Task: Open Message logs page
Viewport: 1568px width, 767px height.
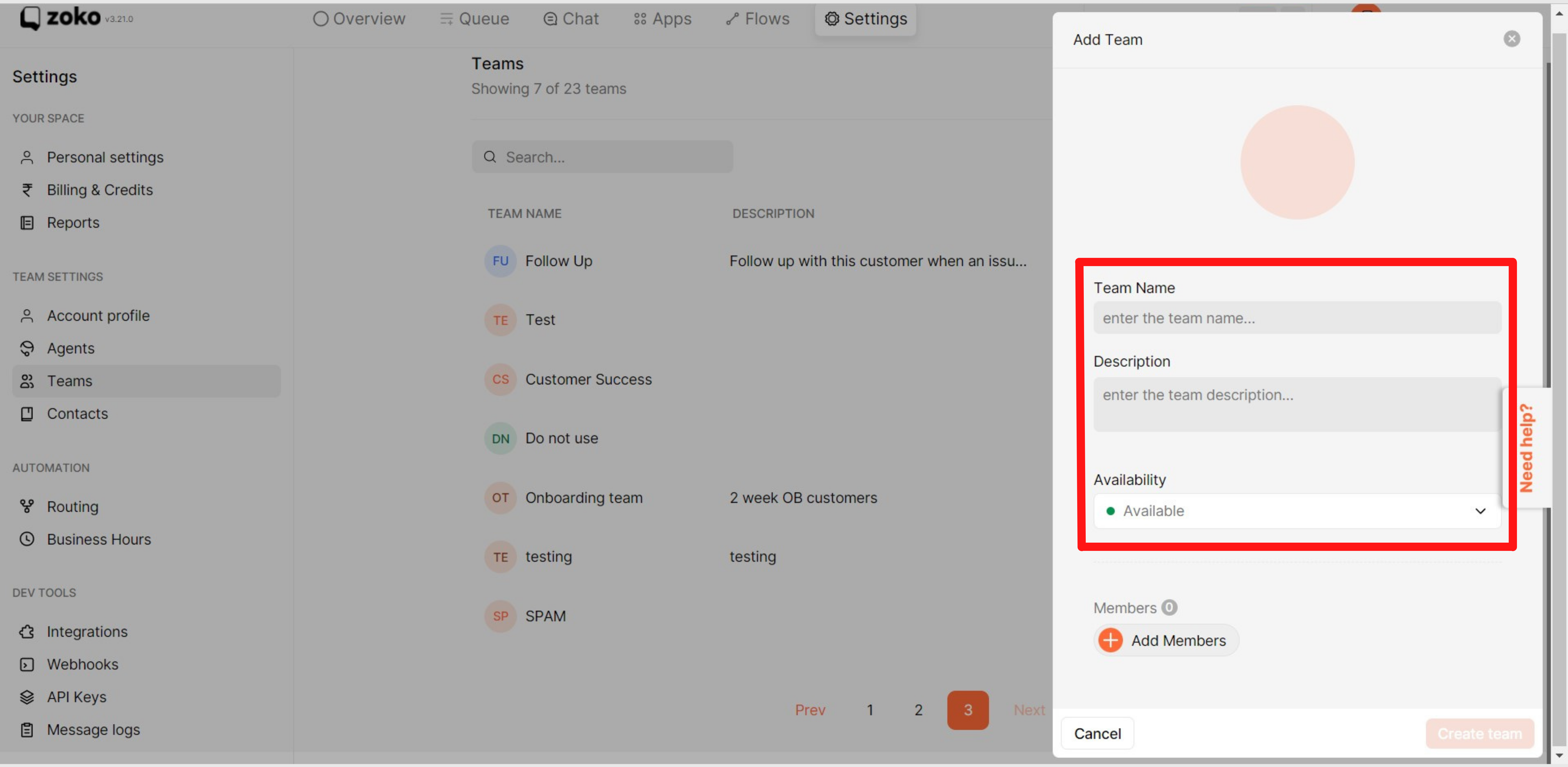Action: 146,730
